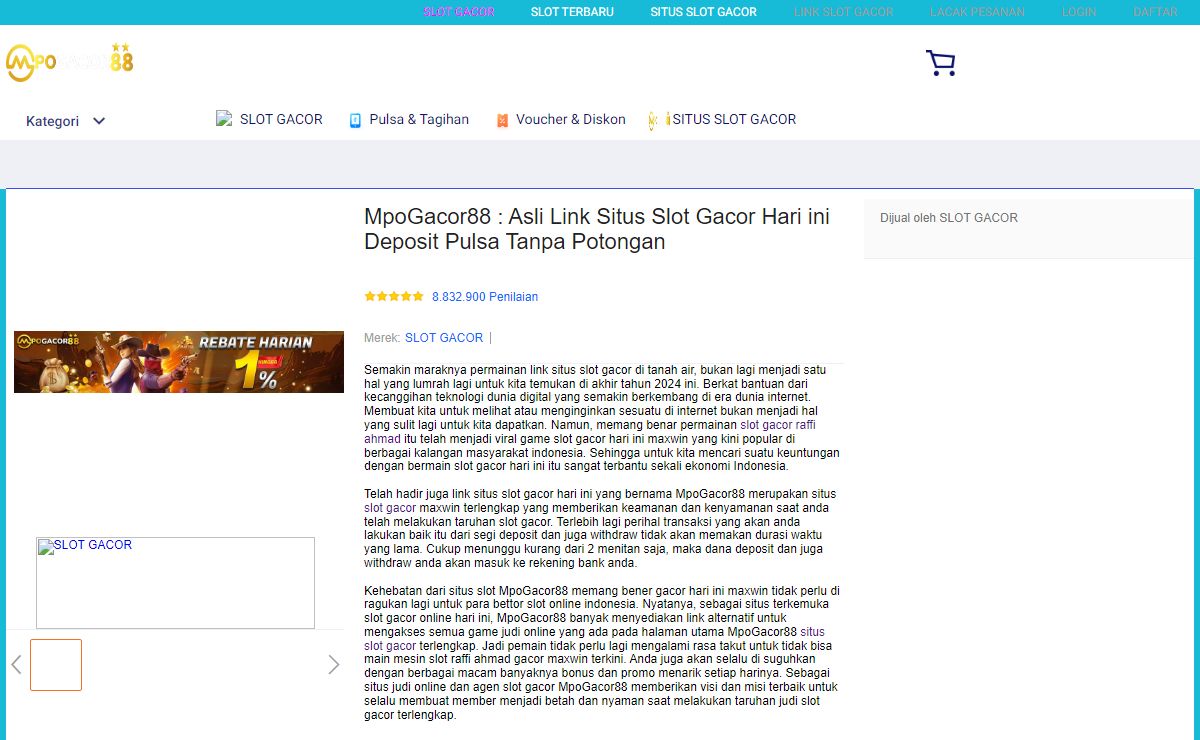Open the Voucher & Diskon link
Image resolution: width=1200 pixels, height=740 pixels.
pos(571,119)
